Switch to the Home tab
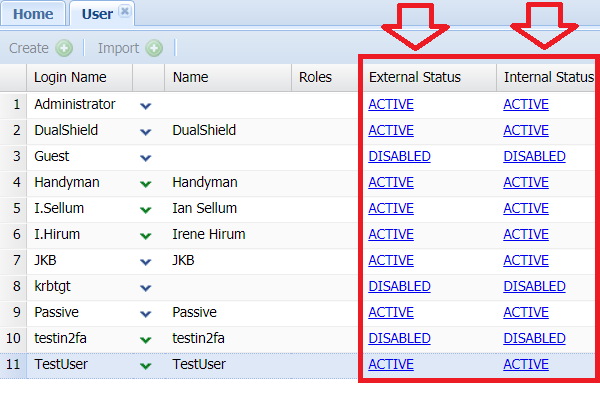 coord(33,14)
